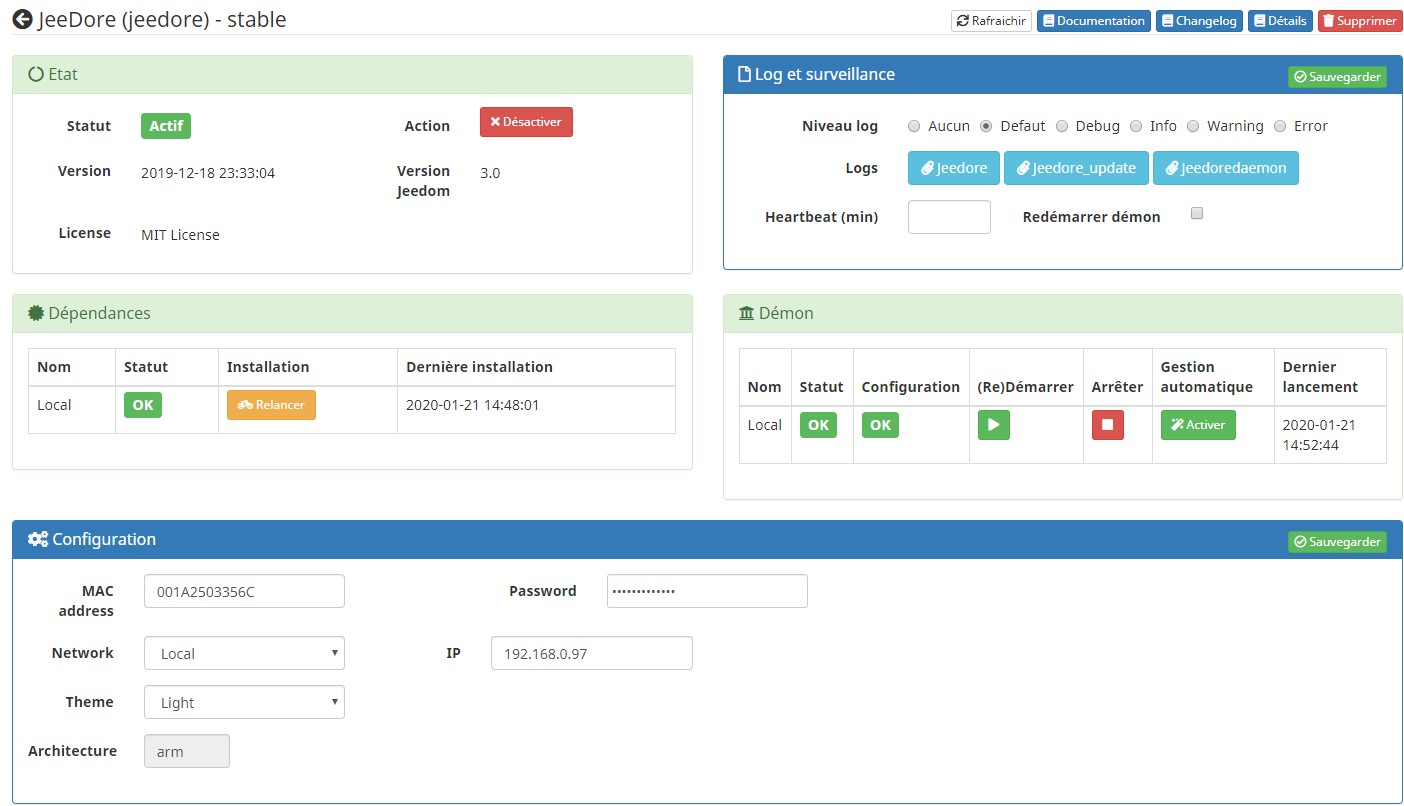Click the version date 2019-12-18 23:33:04
The height and width of the screenshot is (806, 1404).
tap(208, 173)
